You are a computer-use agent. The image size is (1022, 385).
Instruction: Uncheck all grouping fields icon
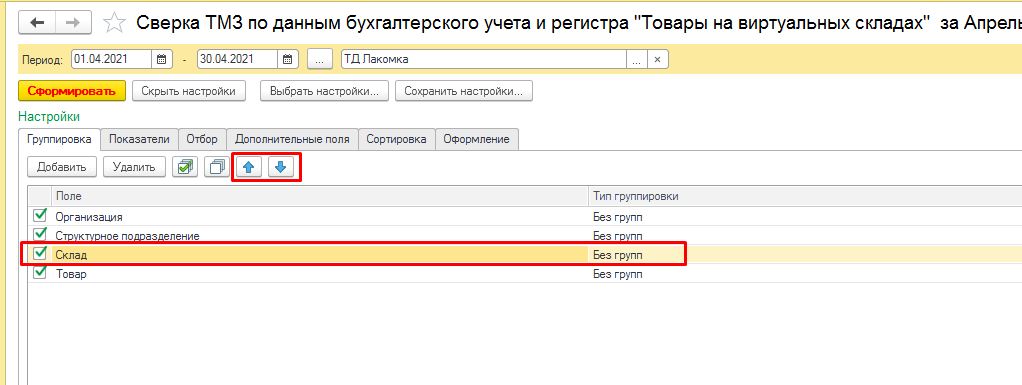216,167
